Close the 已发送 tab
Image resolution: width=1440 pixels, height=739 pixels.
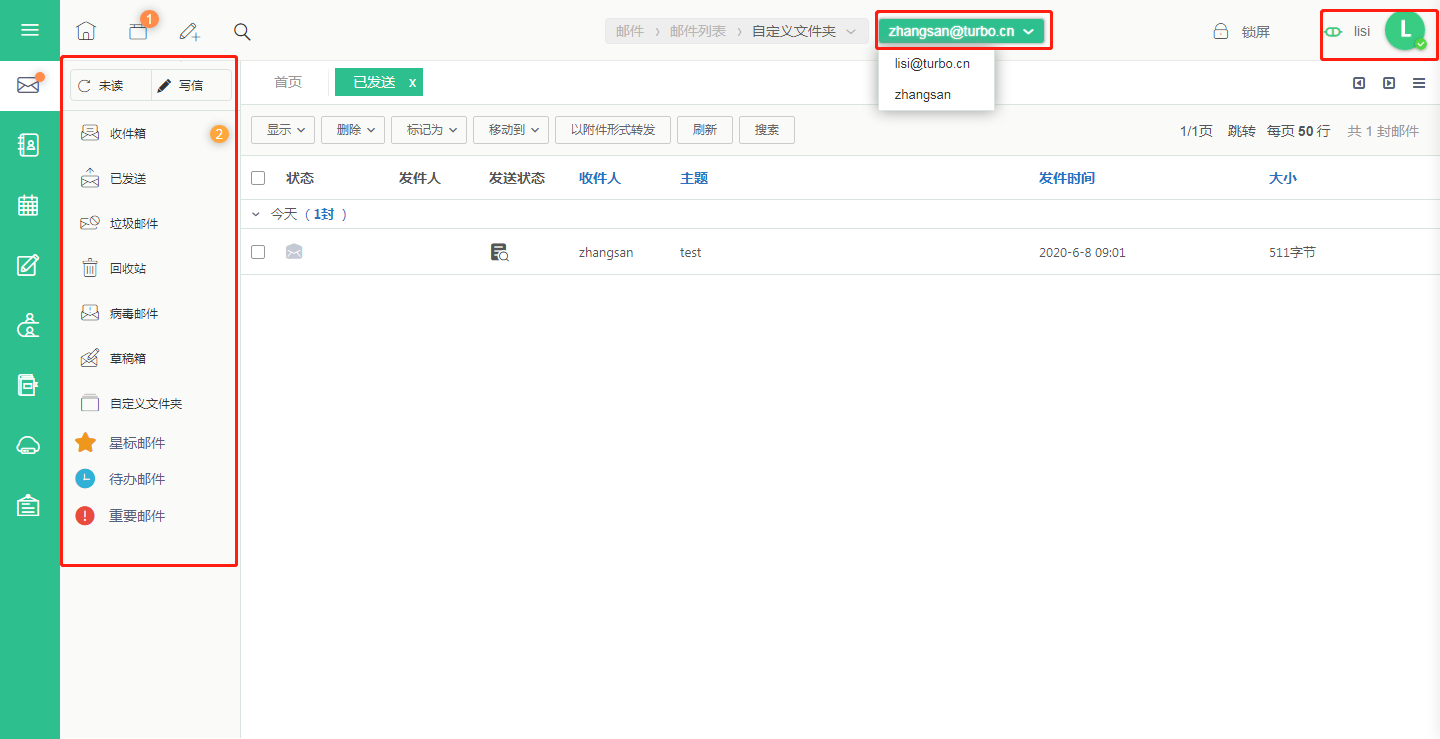(x=412, y=82)
